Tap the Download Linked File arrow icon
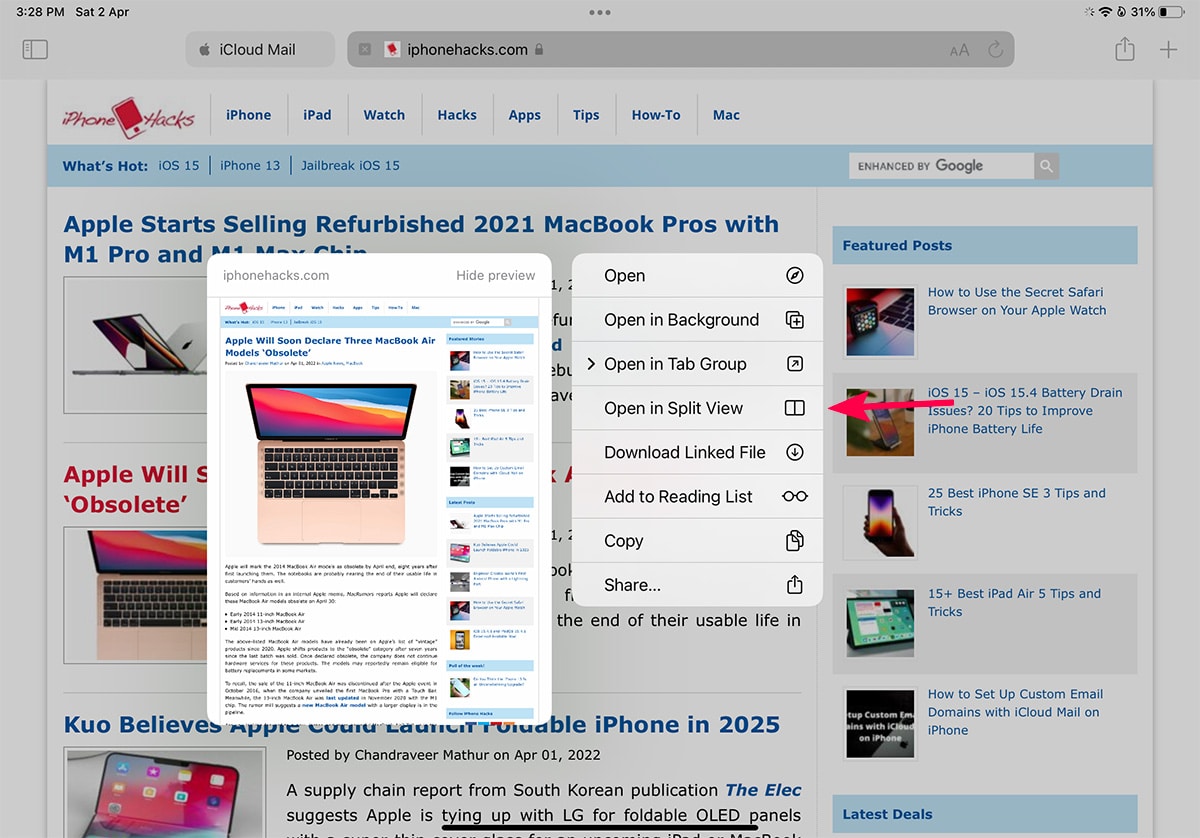Screen dimensions: 1200x838 (x=794, y=452)
